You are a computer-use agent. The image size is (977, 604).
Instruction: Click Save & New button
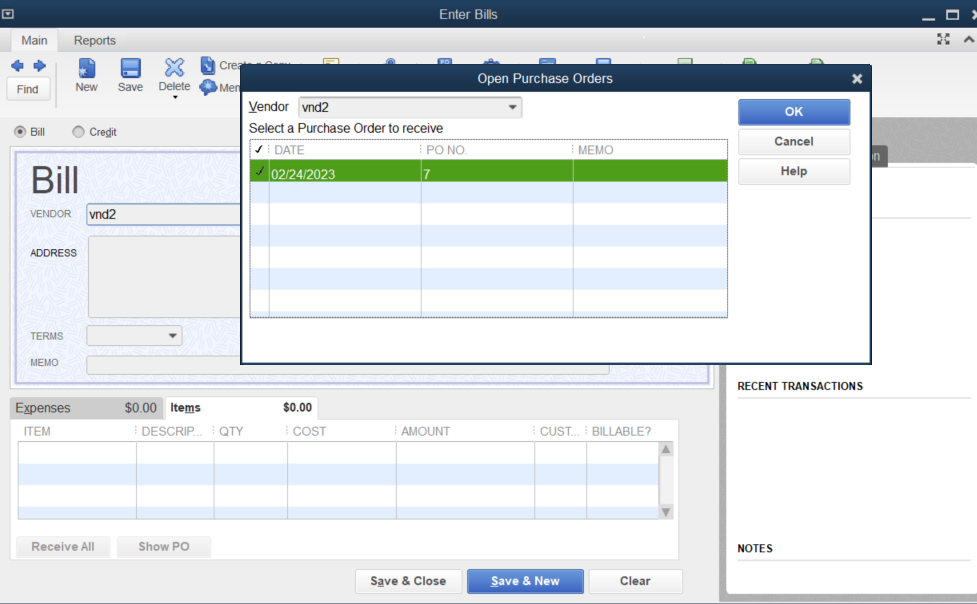525,581
